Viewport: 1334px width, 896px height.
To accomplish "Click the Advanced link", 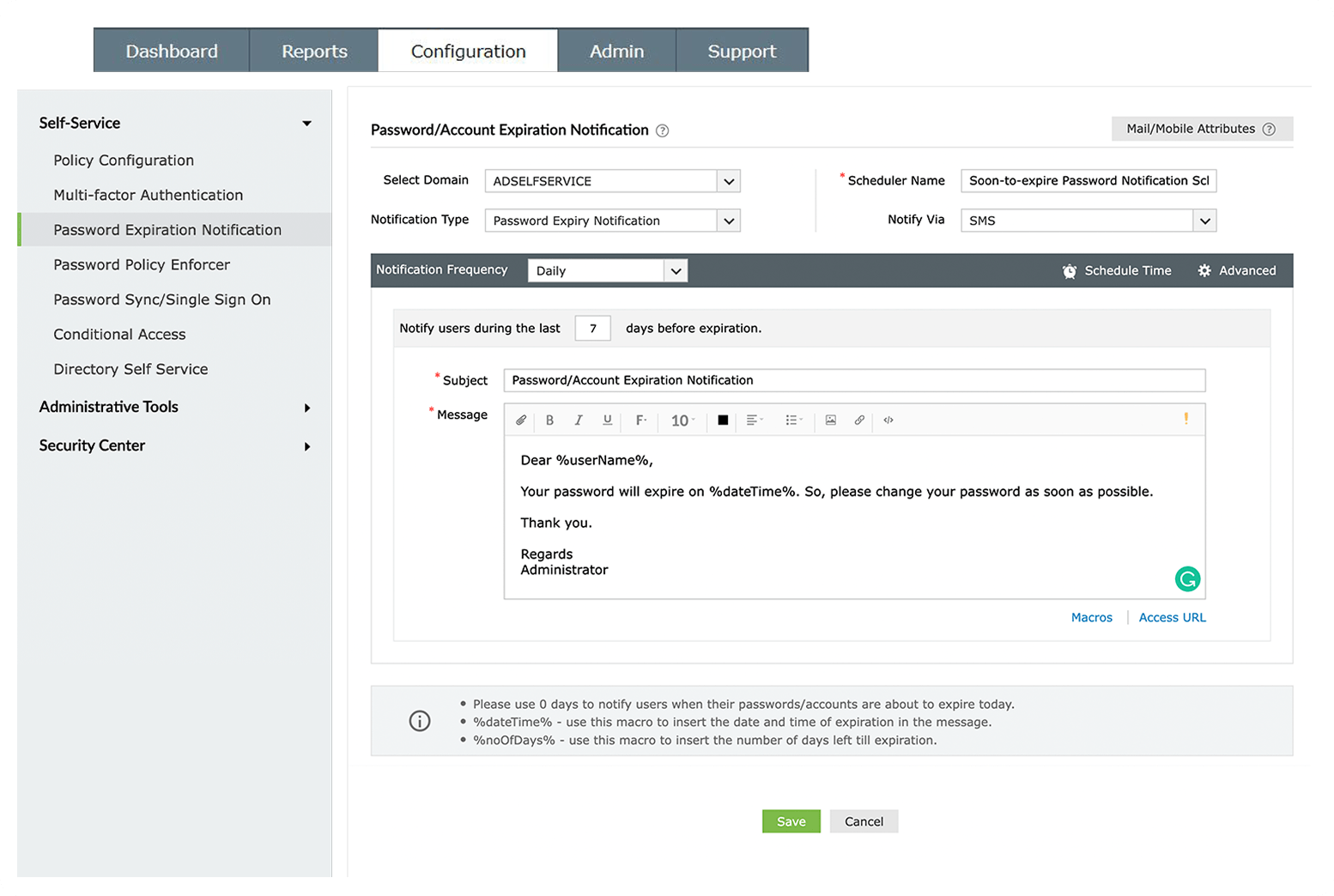I will tap(1247, 270).
